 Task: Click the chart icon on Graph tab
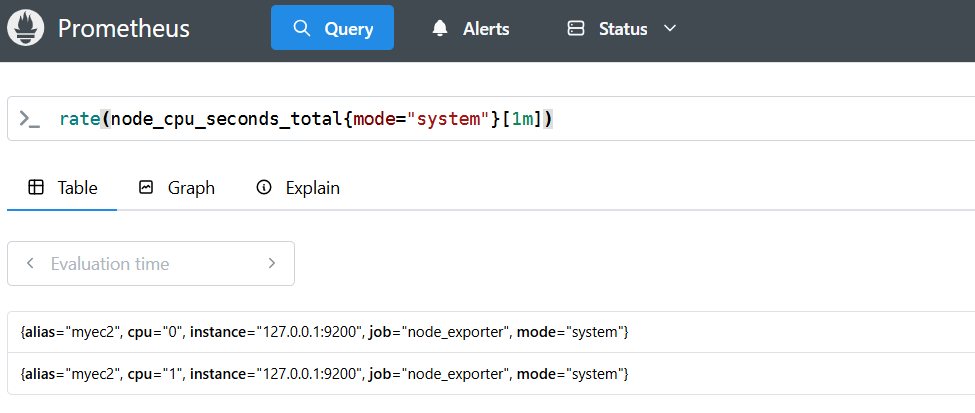(x=146, y=187)
